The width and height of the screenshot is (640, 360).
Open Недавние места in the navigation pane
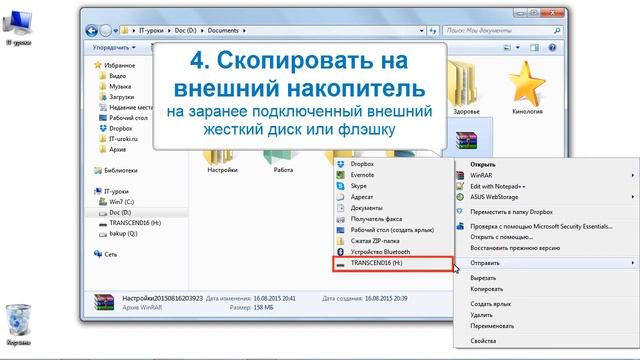tap(126, 107)
